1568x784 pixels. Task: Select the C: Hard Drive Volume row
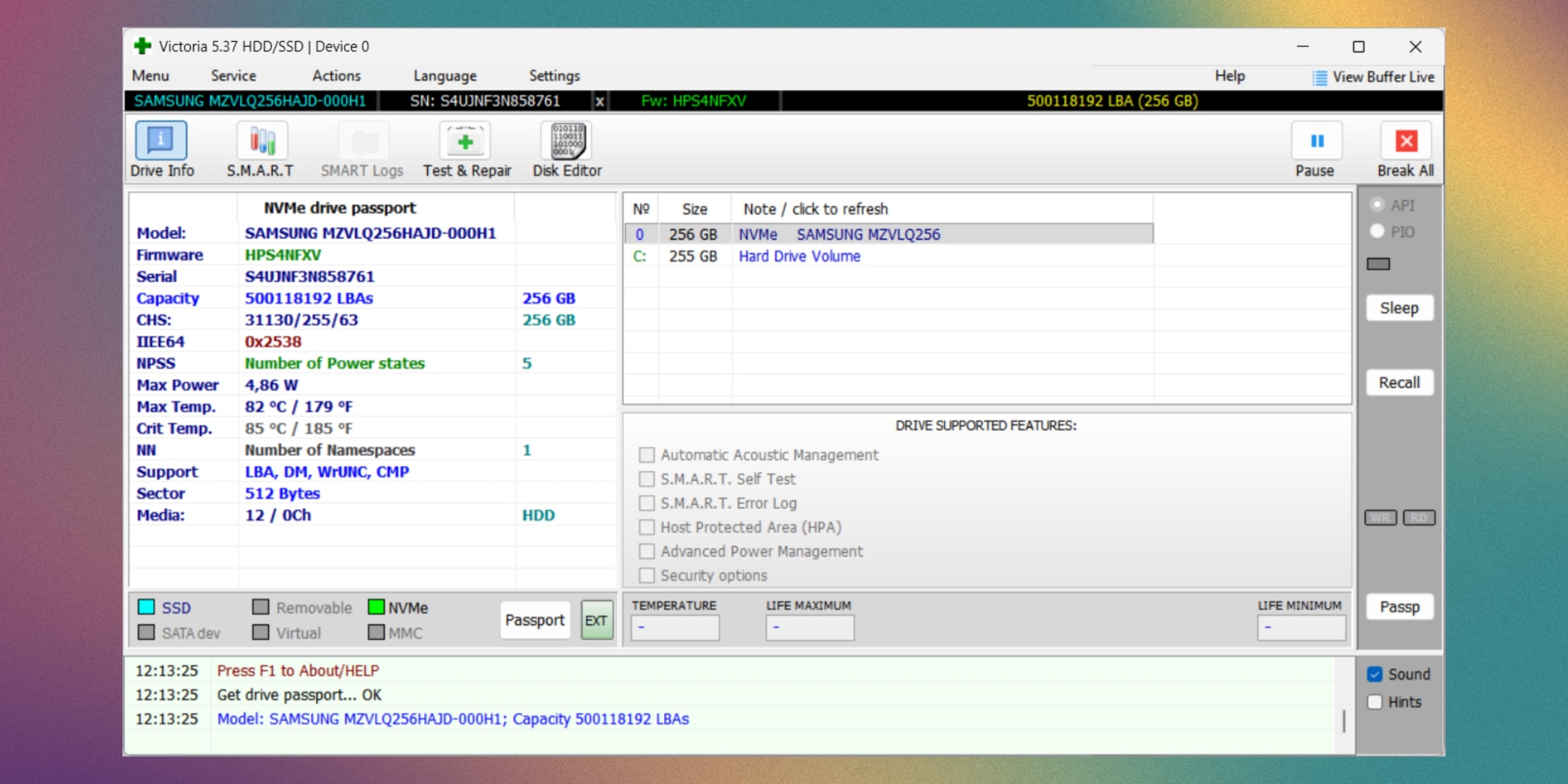799,257
